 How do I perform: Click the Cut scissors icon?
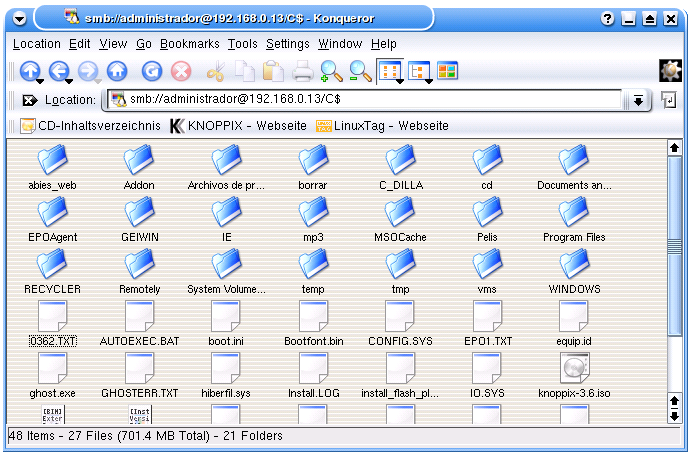tap(215, 71)
